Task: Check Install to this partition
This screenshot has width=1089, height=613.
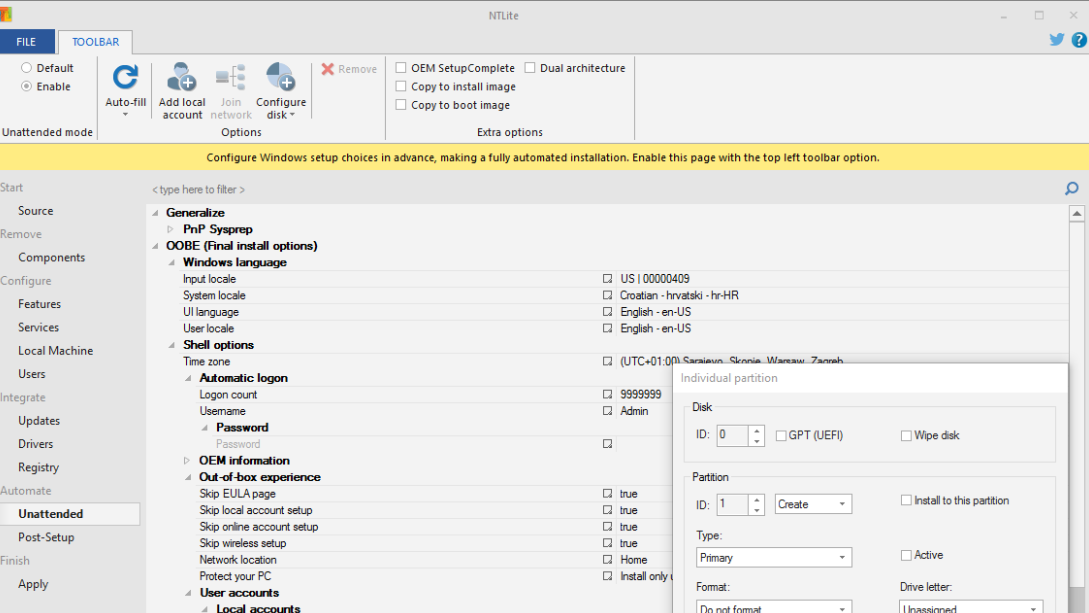Action: (x=906, y=500)
